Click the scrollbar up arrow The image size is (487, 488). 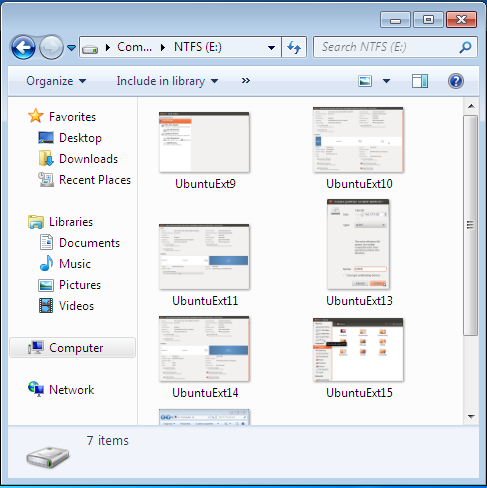pos(471,106)
